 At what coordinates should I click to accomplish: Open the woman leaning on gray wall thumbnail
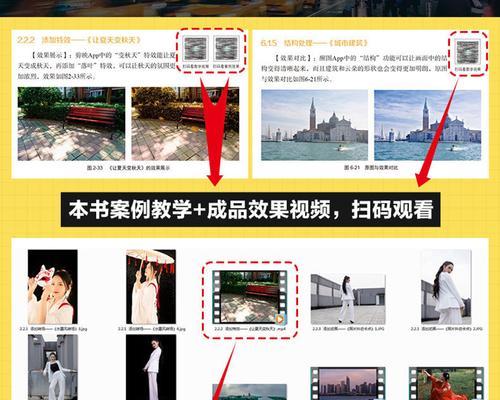click(x=53, y=367)
